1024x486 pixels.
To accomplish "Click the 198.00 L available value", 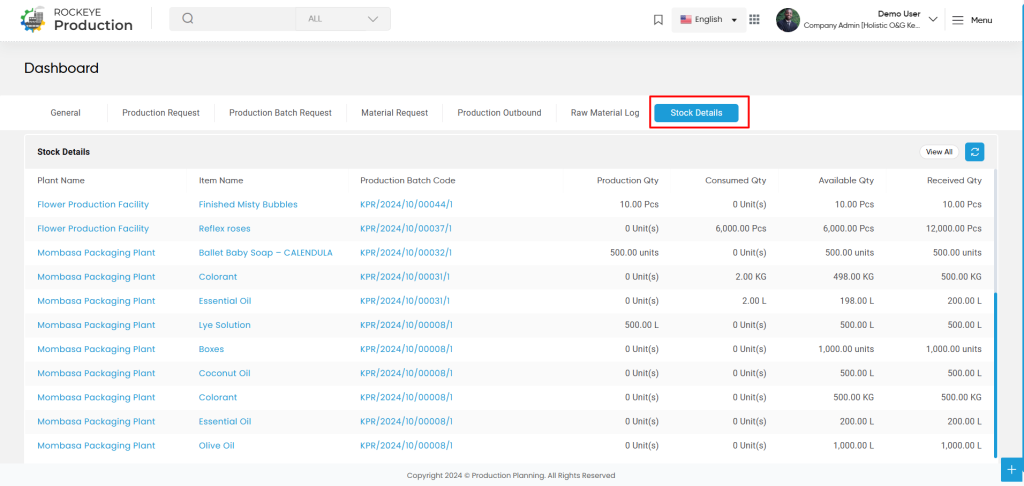I will tap(856, 301).
